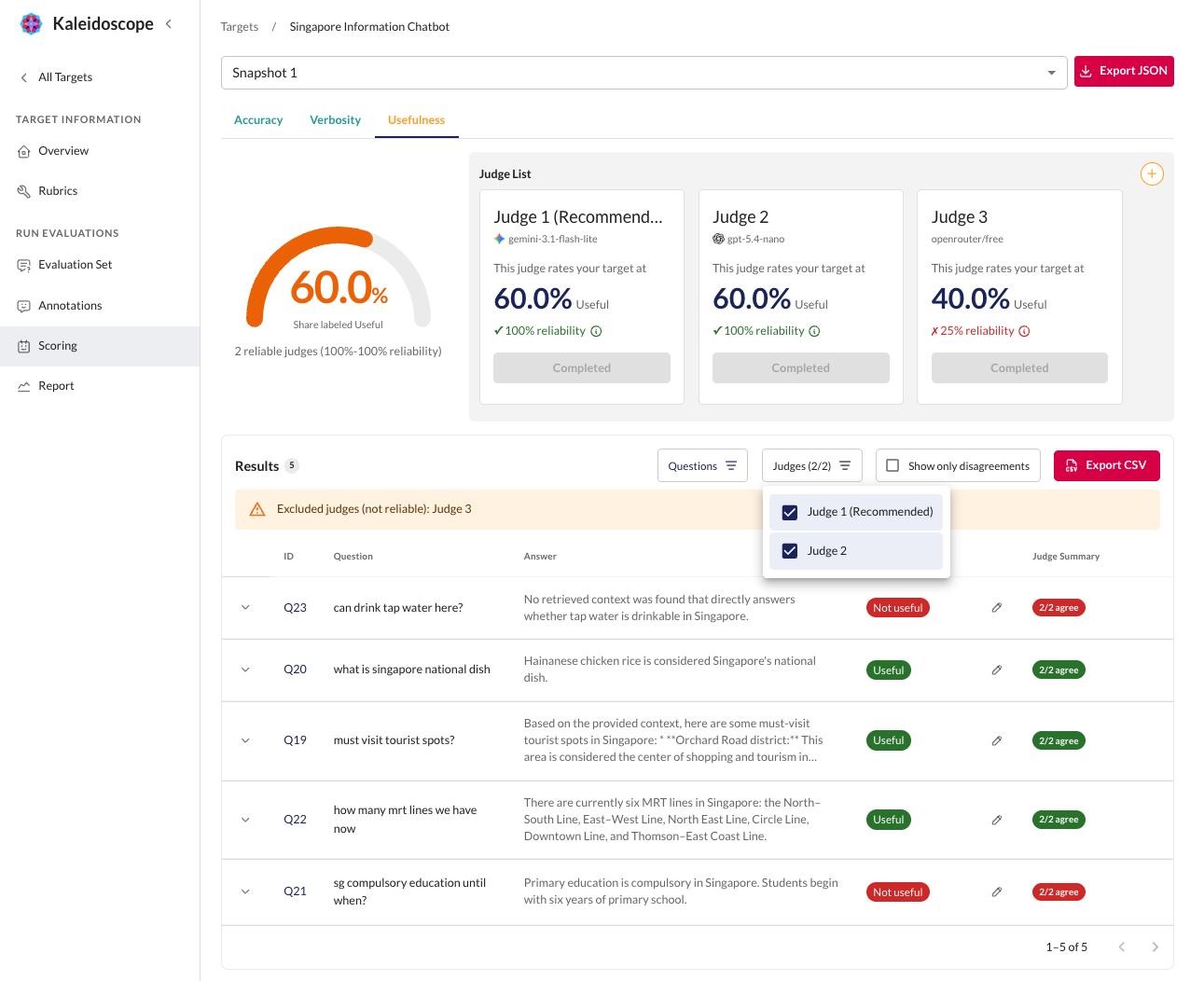Go to next results page
The image size is (1204, 981).
tap(1156, 947)
